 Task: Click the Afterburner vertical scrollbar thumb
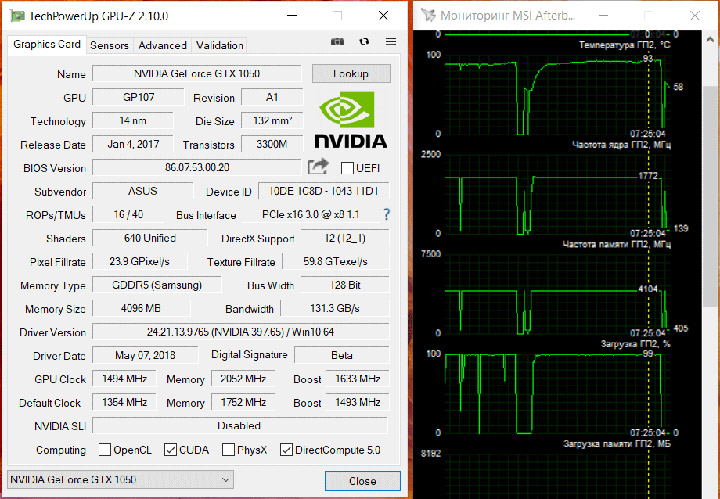point(710,195)
